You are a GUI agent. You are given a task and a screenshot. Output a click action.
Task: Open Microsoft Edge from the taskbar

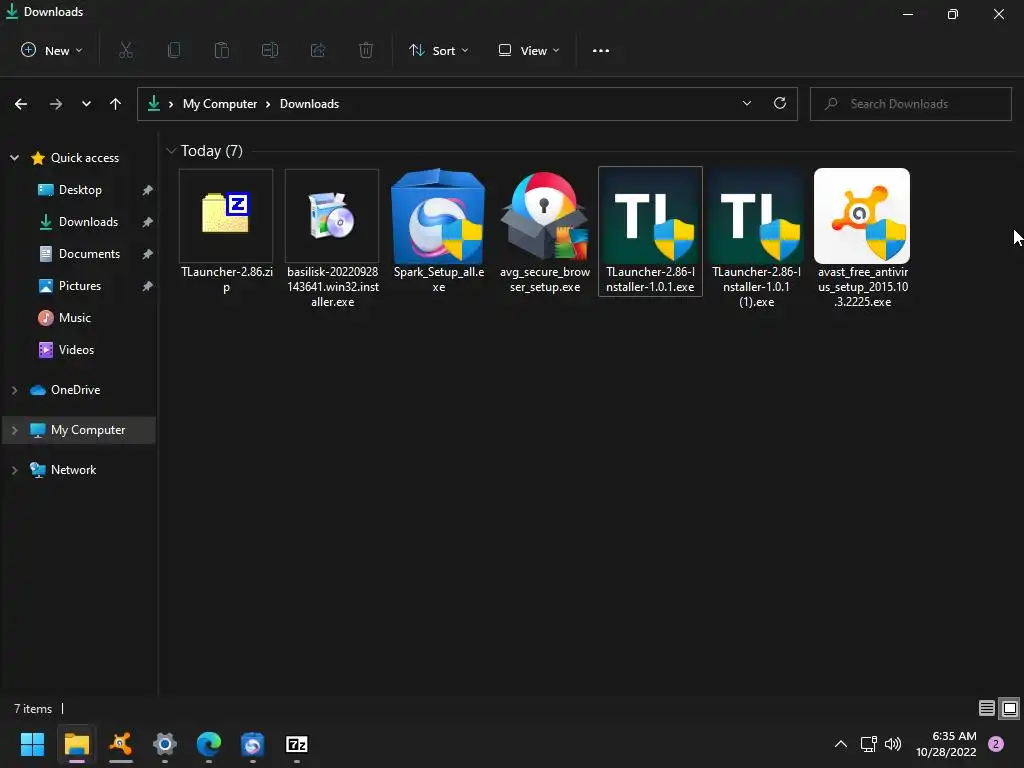[209, 744]
